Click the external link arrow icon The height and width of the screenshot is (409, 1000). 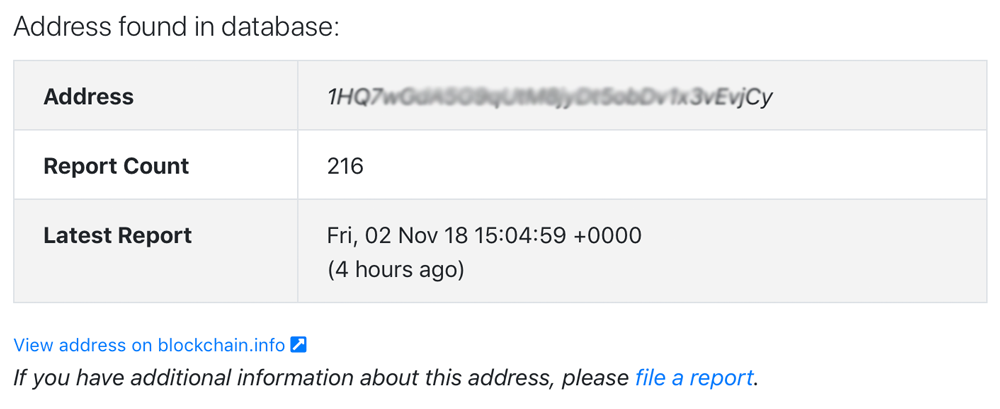[298, 345]
